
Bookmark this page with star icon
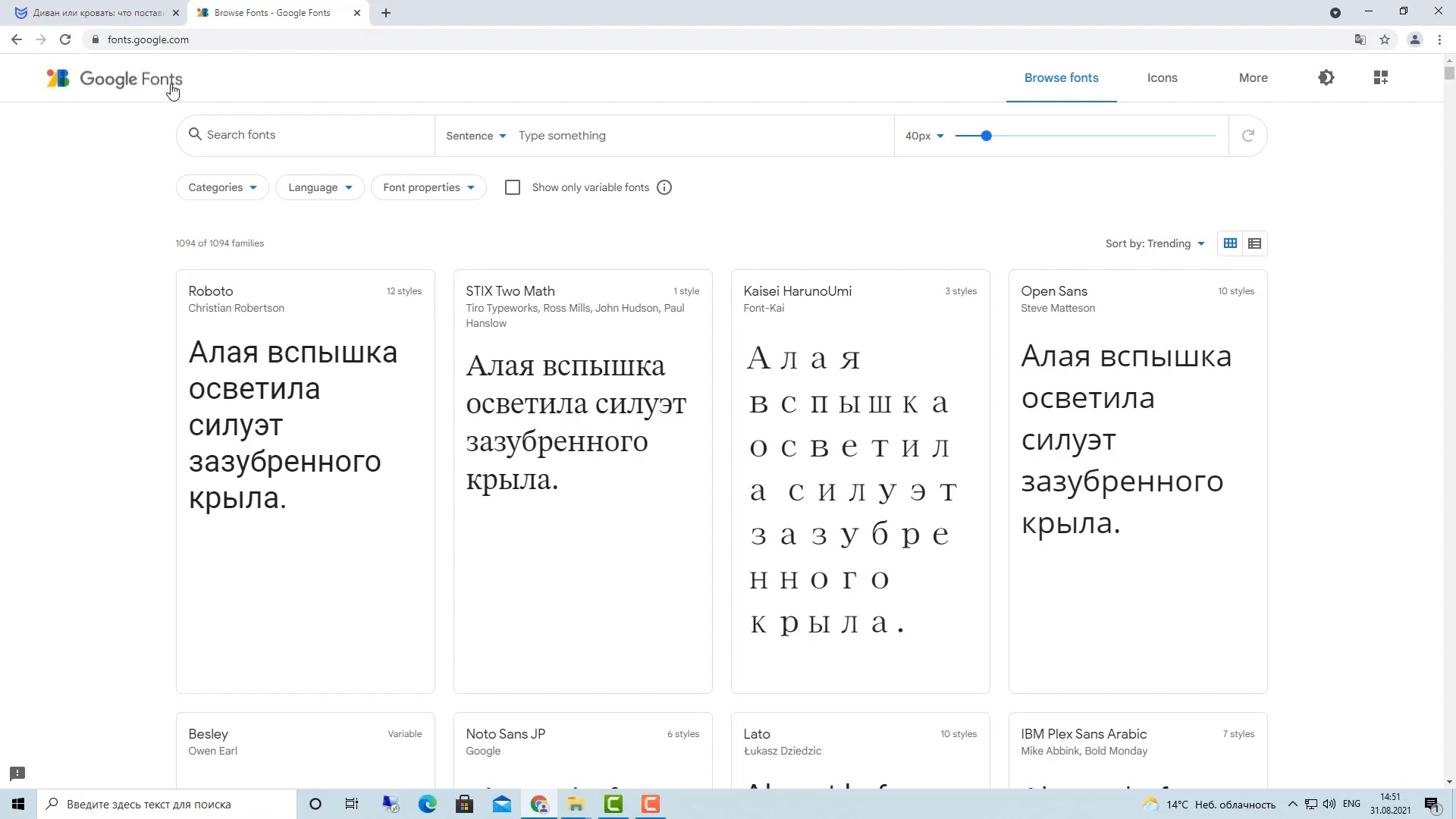[x=1385, y=39]
